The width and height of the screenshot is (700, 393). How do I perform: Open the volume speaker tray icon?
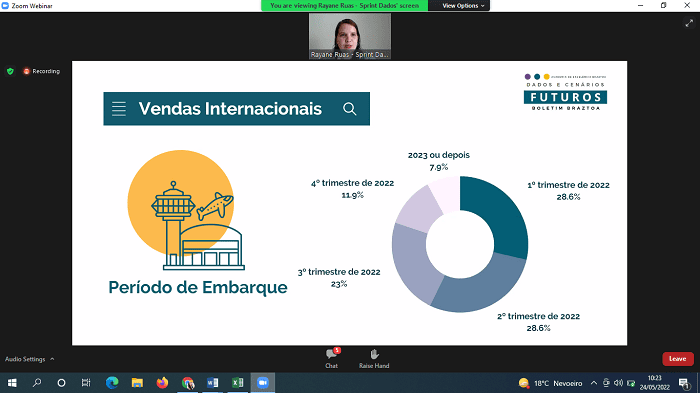pyautogui.click(x=618, y=383)
